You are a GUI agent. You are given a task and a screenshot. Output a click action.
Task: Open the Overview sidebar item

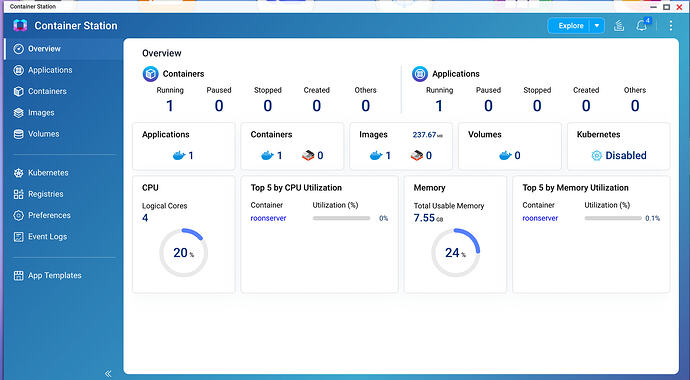pos(62,49)
